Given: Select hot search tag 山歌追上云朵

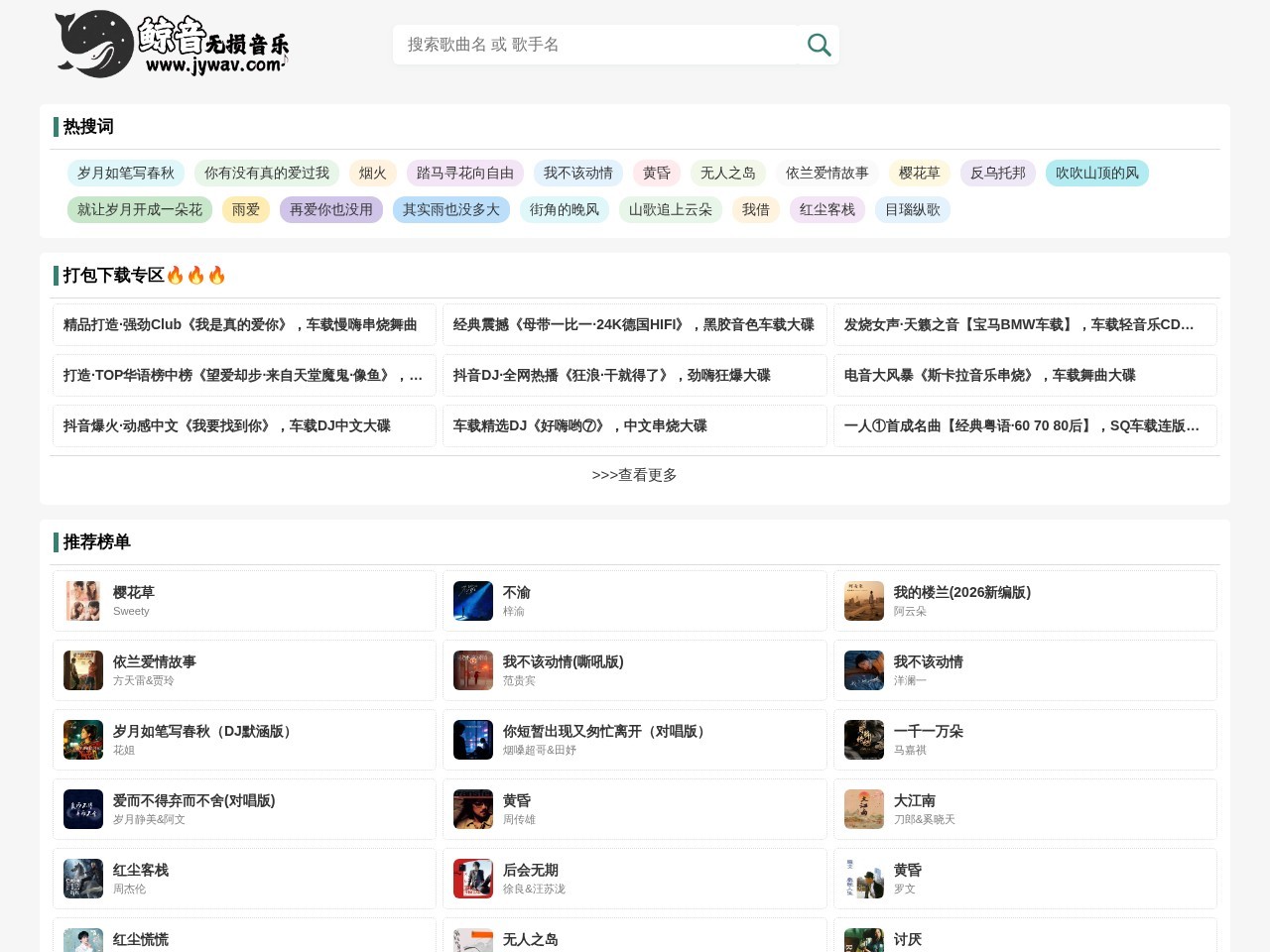Looking at the screenshot, I should 671,209.
